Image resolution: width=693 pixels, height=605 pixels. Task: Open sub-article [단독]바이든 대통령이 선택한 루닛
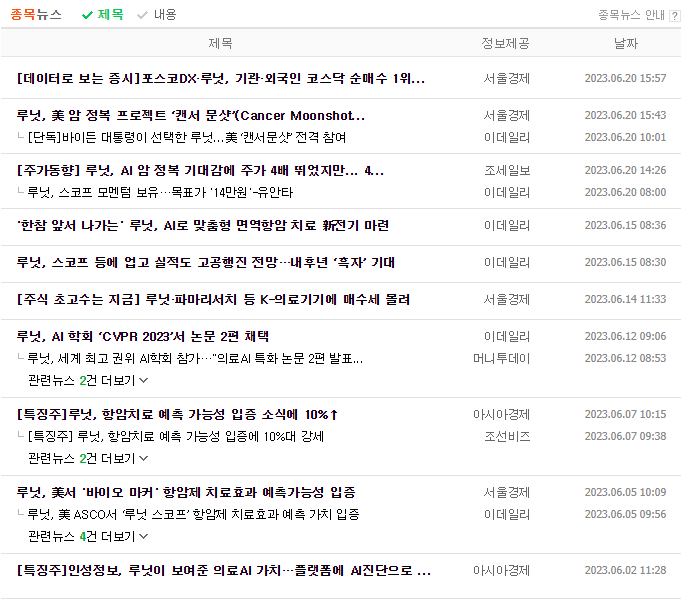coord(187,137)
